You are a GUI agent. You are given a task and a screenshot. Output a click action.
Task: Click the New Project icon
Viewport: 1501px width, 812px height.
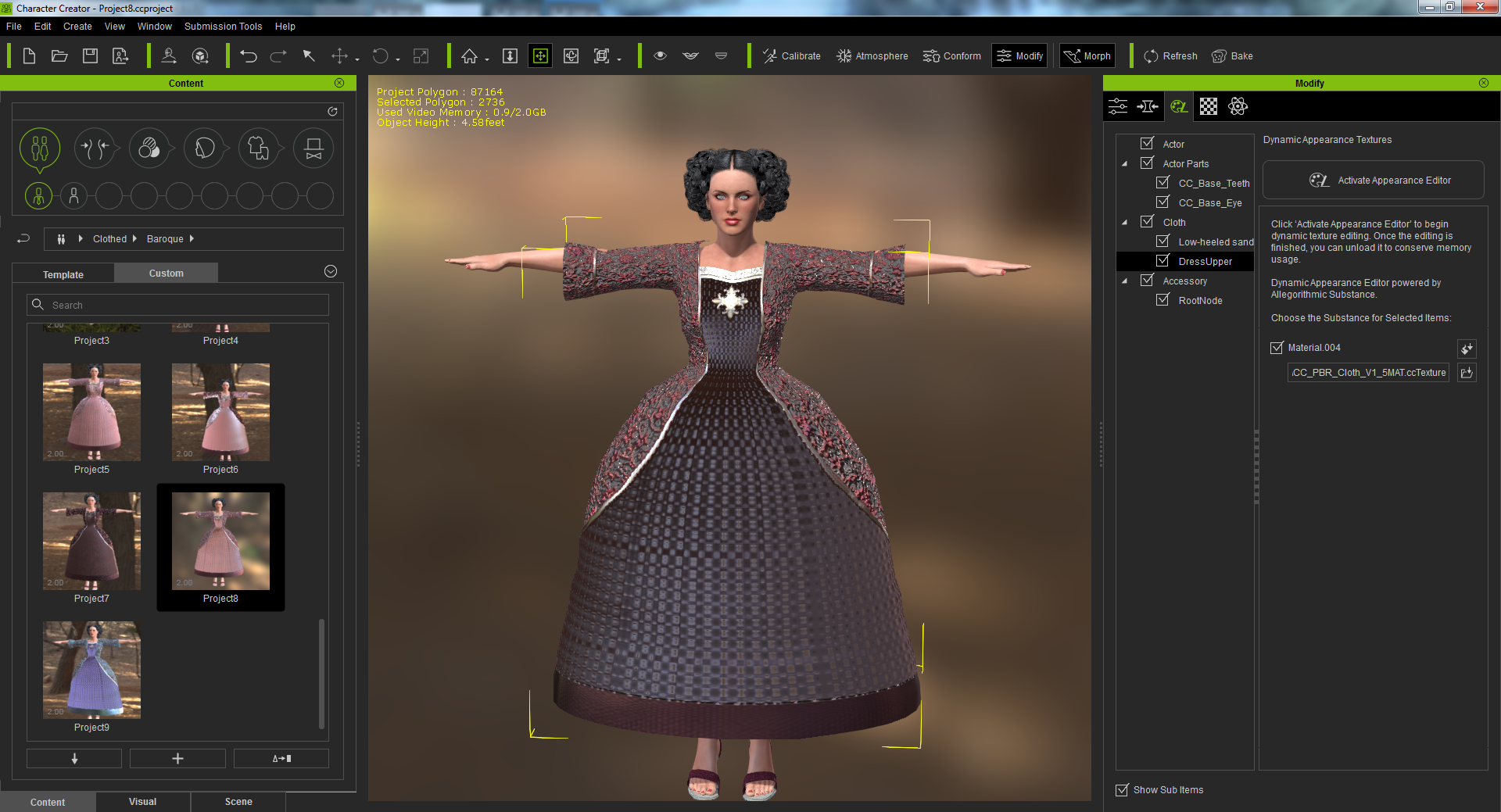(x=29, y=56)
